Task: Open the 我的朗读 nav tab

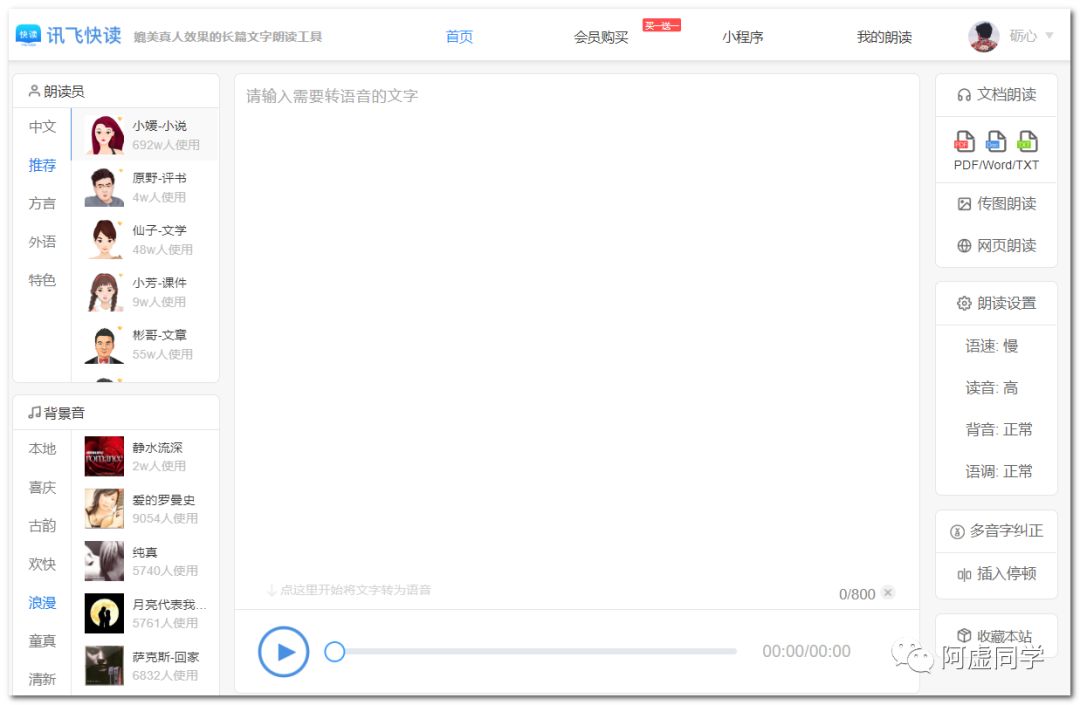Action: pos(884,37)
